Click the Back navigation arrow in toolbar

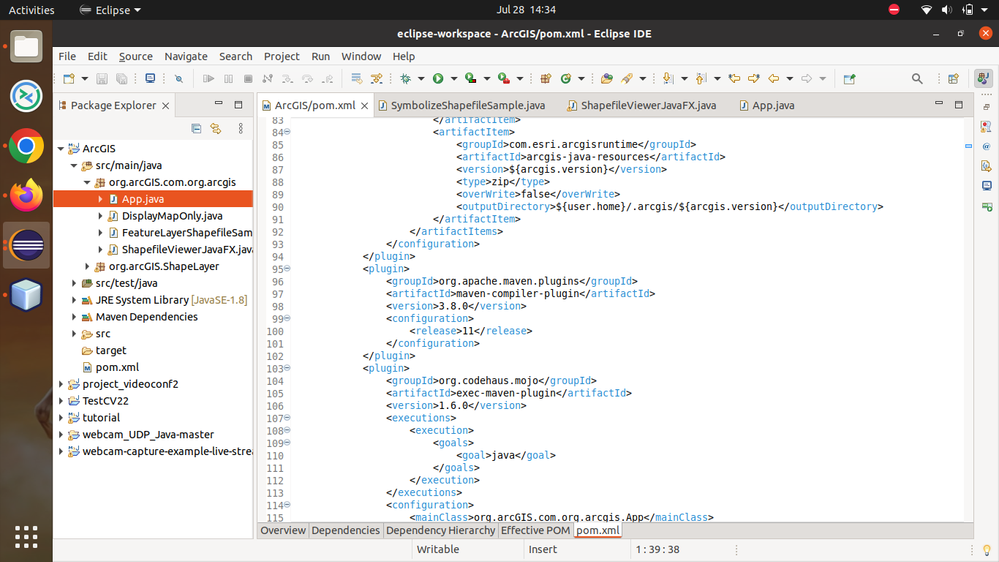coord(773,79)
